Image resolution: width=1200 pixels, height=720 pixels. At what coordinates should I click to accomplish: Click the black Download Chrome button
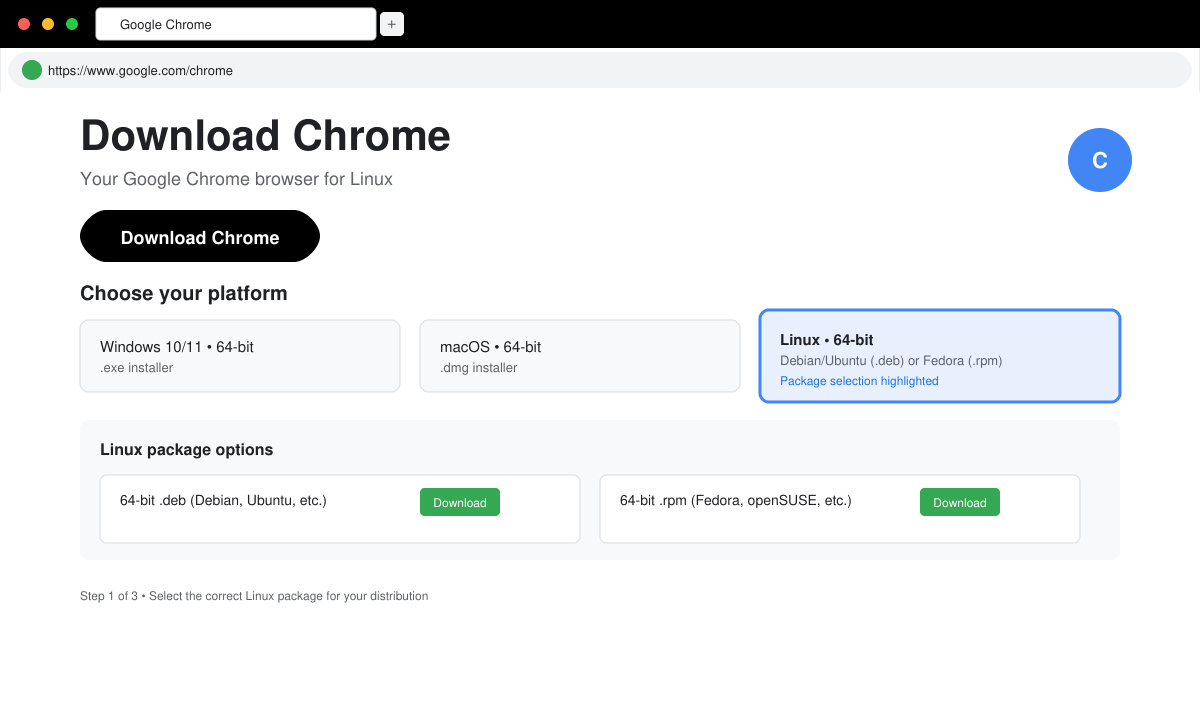pos(200,236)
